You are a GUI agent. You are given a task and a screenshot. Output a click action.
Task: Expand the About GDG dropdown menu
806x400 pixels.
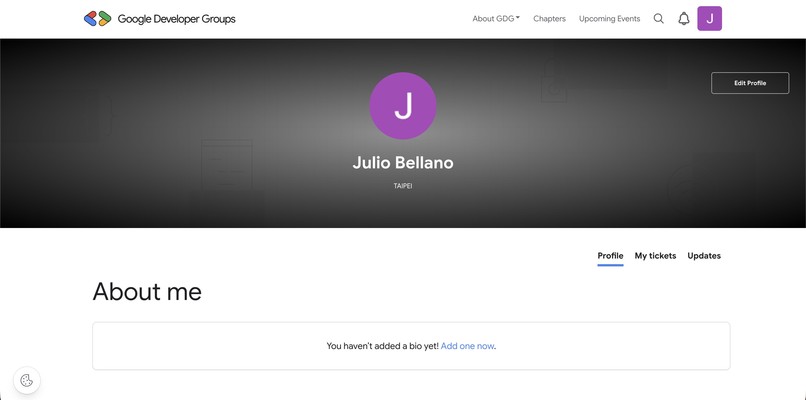coord(496,19)
